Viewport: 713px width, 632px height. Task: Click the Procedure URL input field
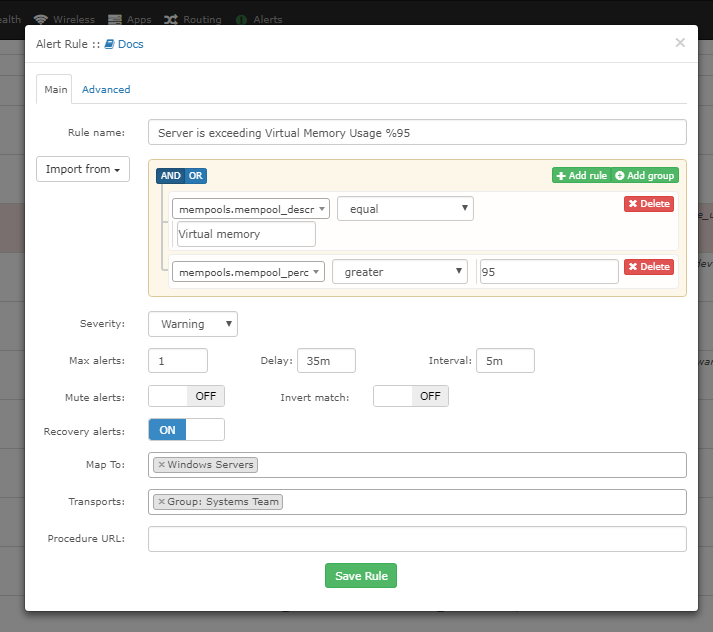pyautogui.click(x=417, y=539)
